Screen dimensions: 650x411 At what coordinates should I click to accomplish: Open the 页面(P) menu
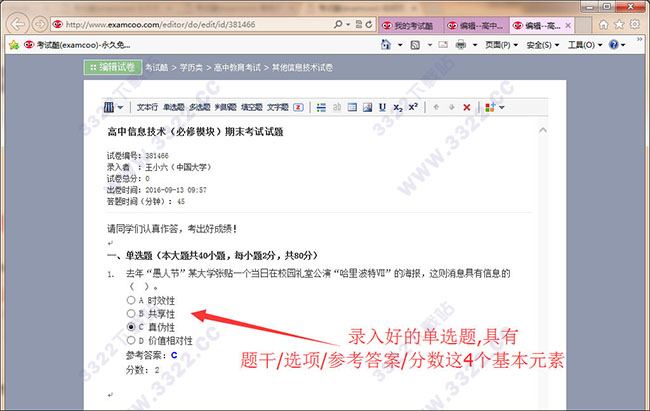tap(502, 45)
